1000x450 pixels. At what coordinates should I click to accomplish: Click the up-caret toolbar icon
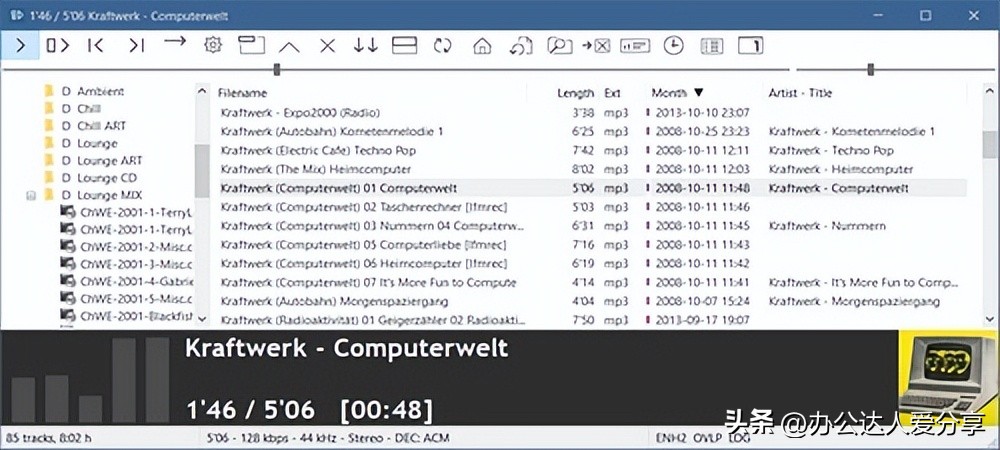pos(289,47)
